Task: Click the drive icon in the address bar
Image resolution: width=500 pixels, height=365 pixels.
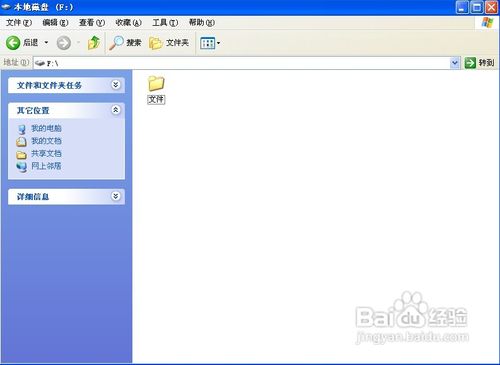Action: [40, 63]
